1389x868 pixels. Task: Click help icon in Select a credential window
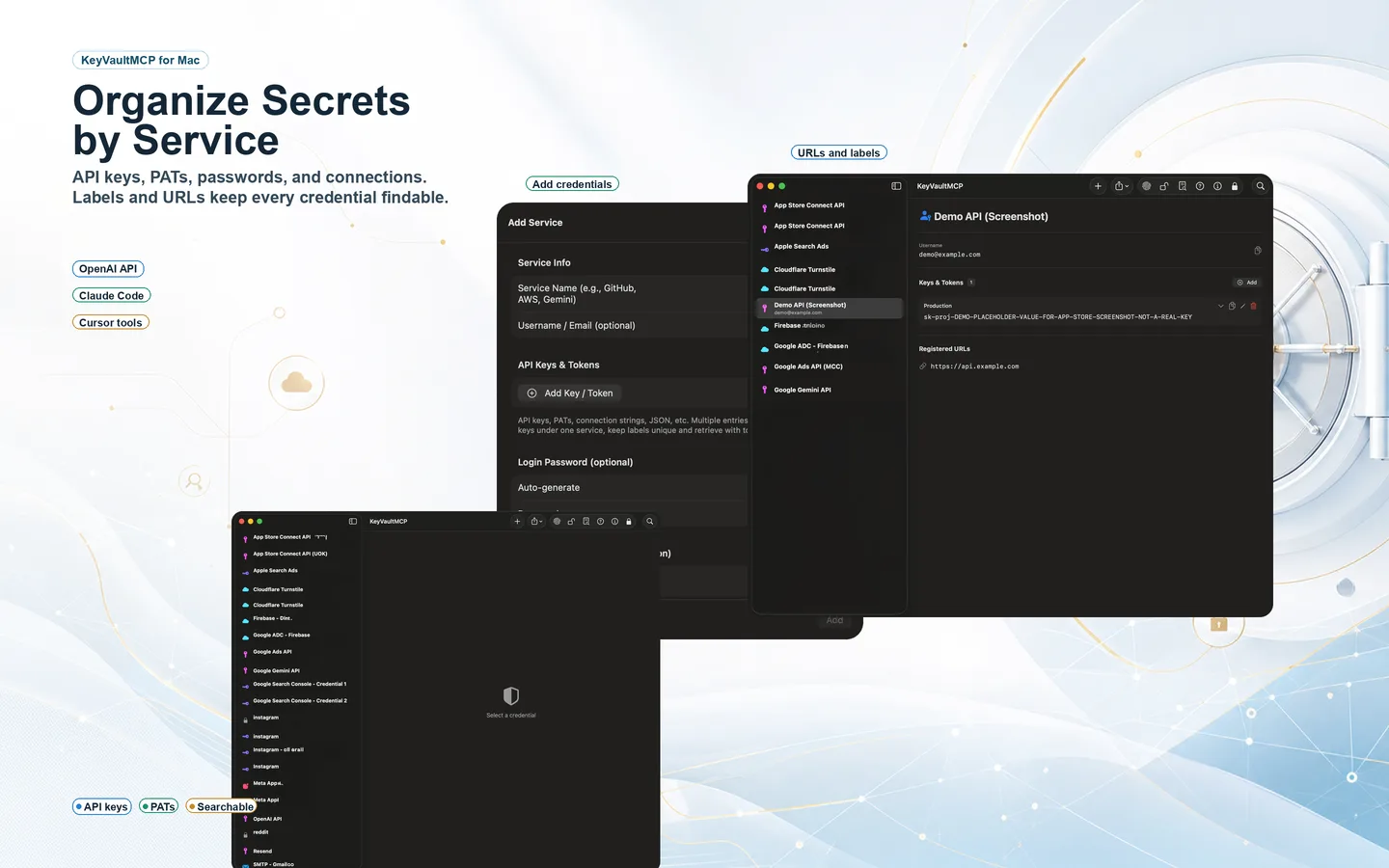point(600,522)
